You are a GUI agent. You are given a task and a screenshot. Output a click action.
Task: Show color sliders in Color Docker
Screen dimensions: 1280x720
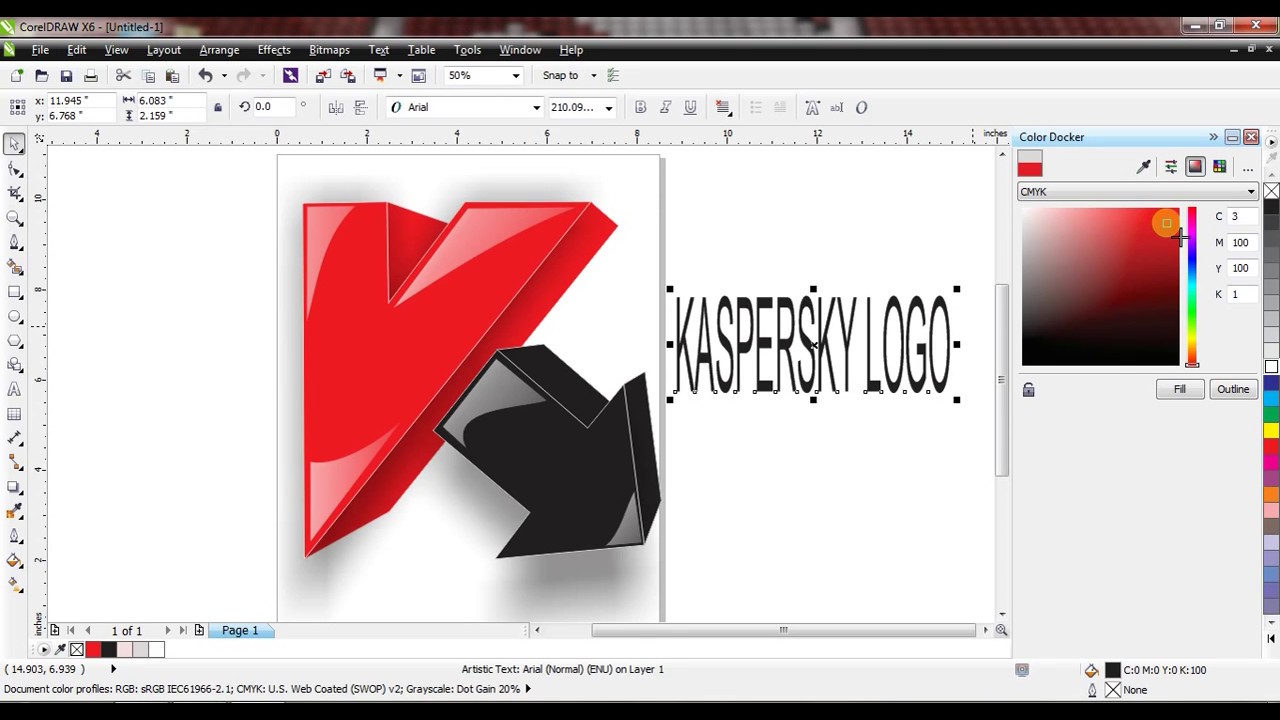[1171, 167]
